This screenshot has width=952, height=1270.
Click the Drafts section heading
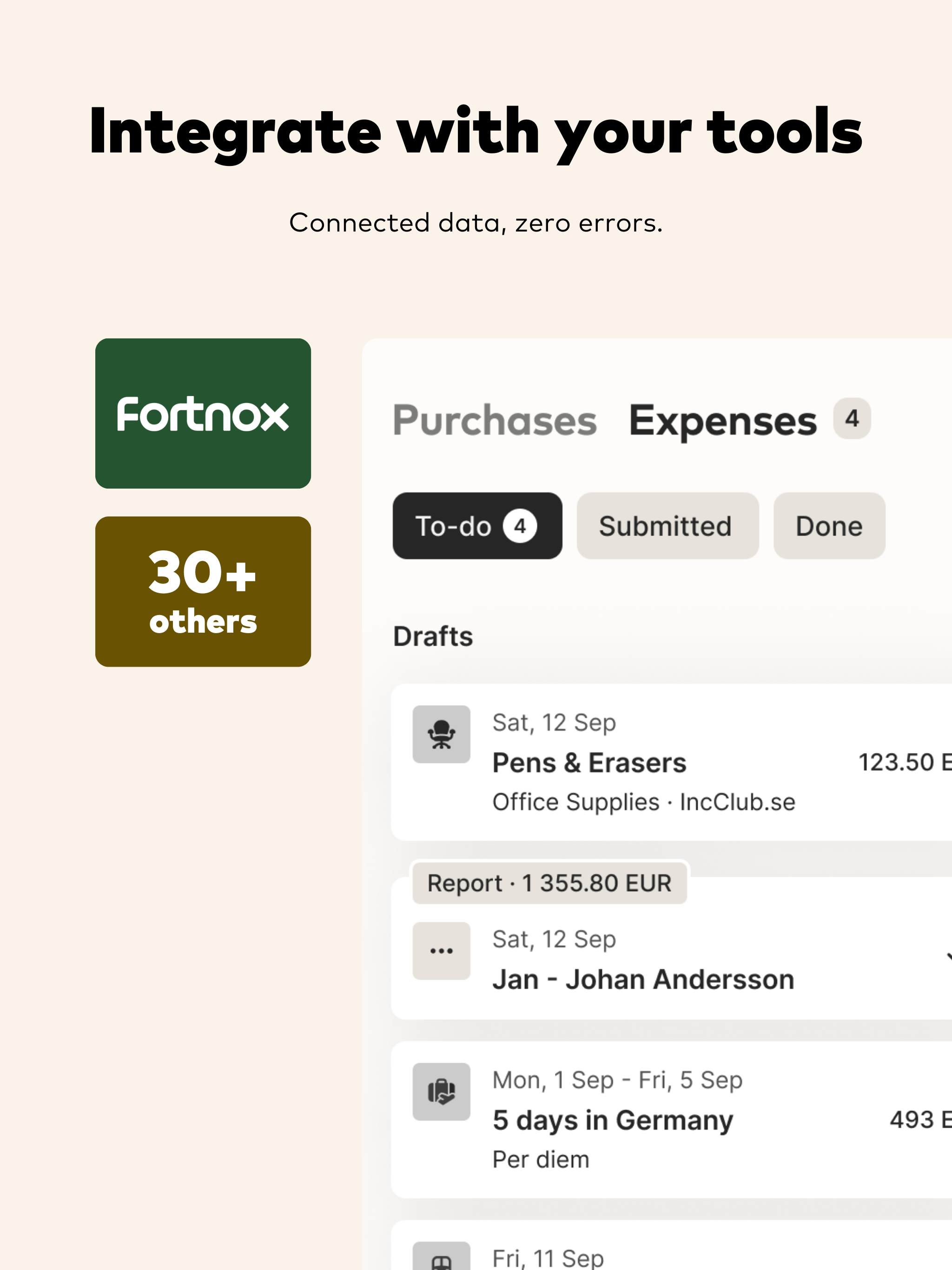point(433,636)
